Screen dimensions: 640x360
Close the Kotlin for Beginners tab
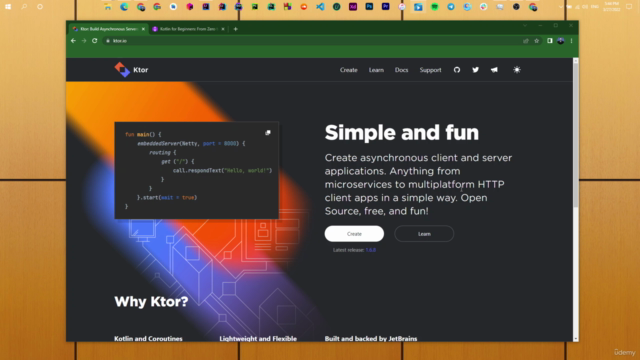tap(223, 29)
